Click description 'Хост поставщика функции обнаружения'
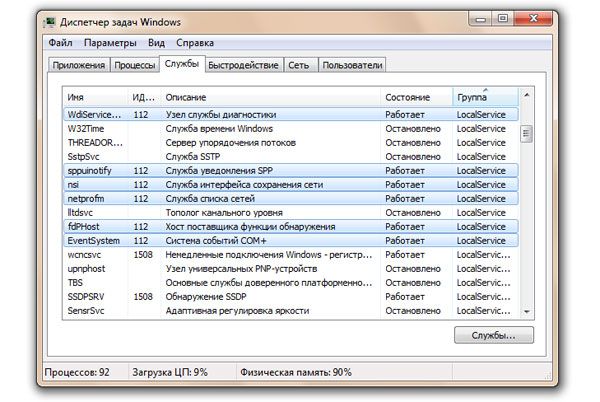 tap(250, 226)
